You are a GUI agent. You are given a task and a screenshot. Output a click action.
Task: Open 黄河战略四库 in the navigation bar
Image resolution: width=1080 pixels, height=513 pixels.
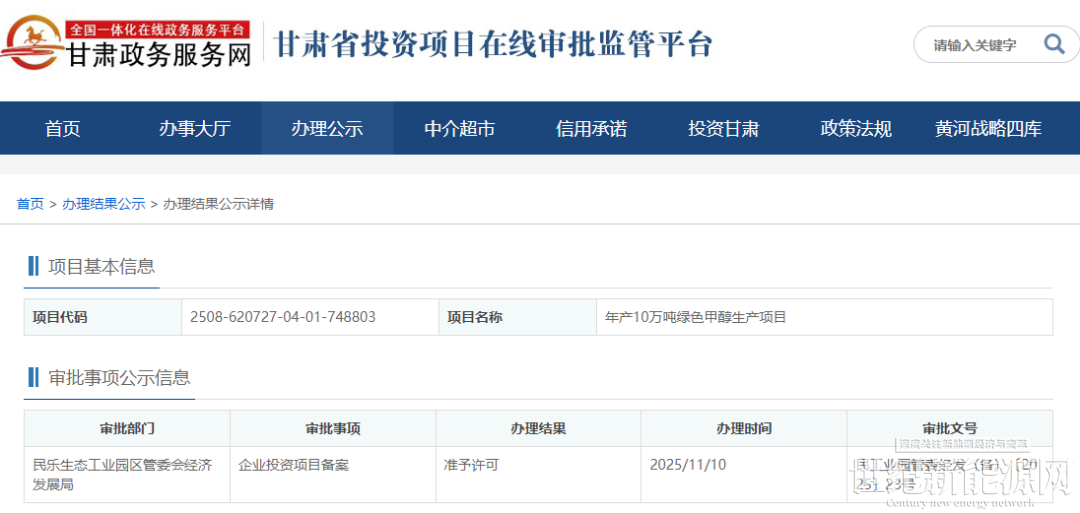[988, 129]
